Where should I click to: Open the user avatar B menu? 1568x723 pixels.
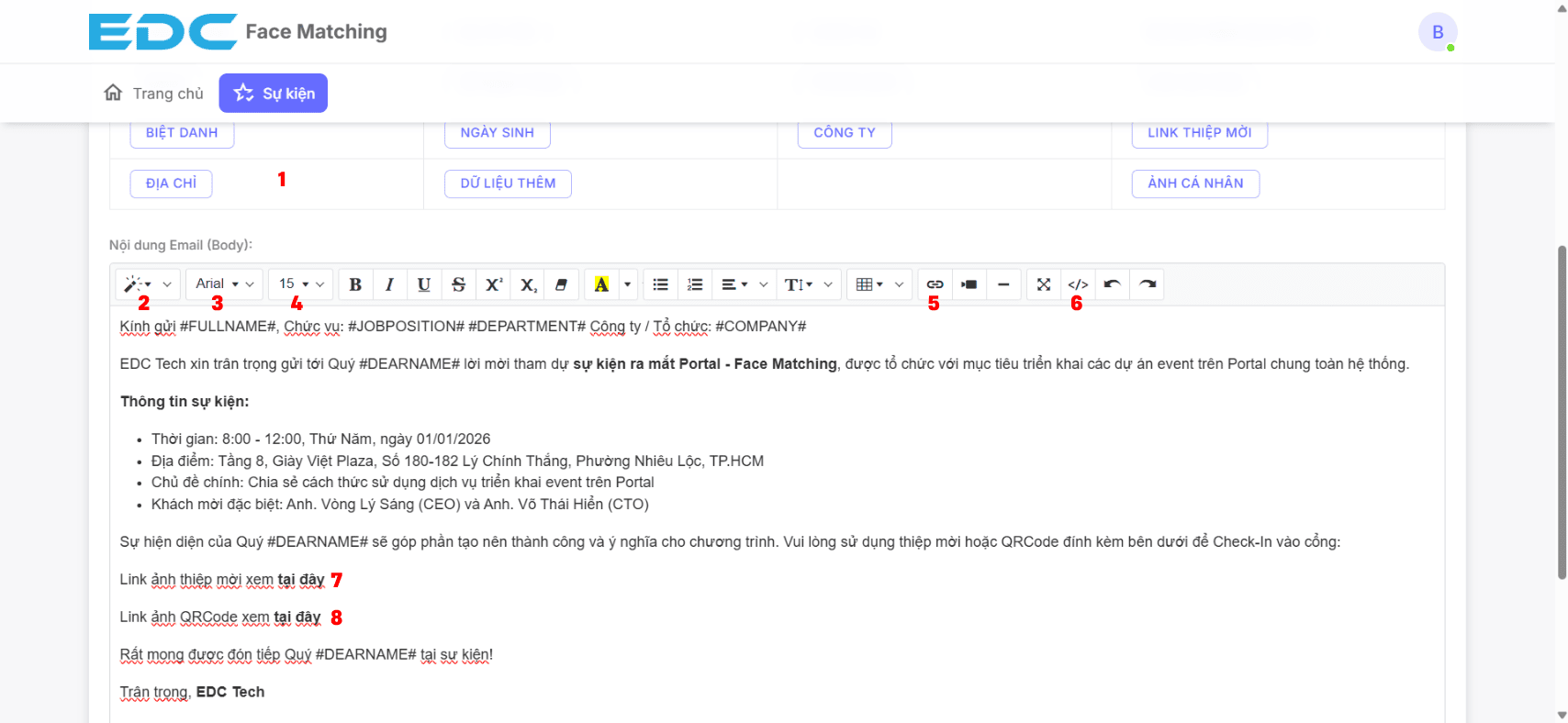click(x=1438, y=32)
